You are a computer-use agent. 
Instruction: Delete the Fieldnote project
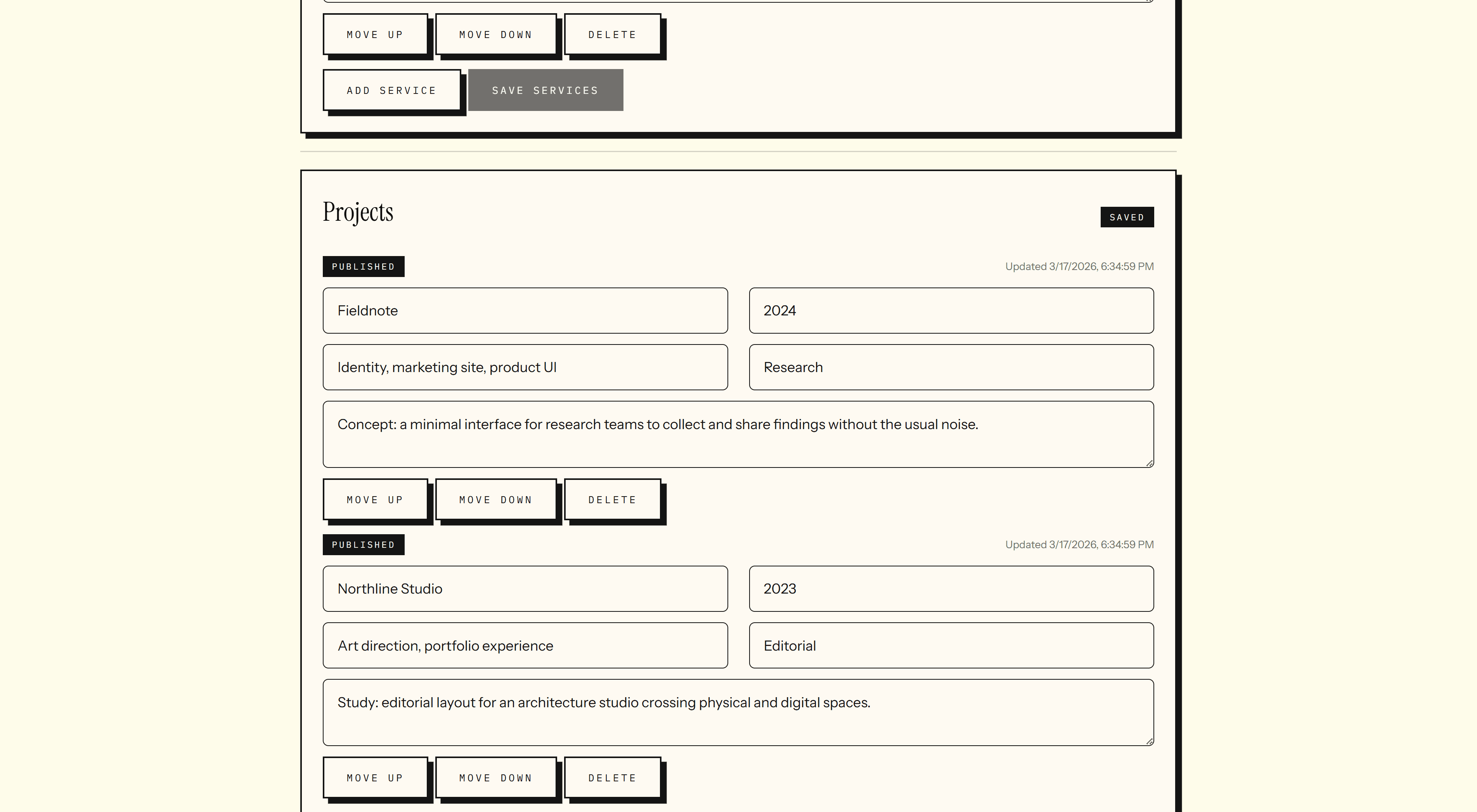coord(612,499)
